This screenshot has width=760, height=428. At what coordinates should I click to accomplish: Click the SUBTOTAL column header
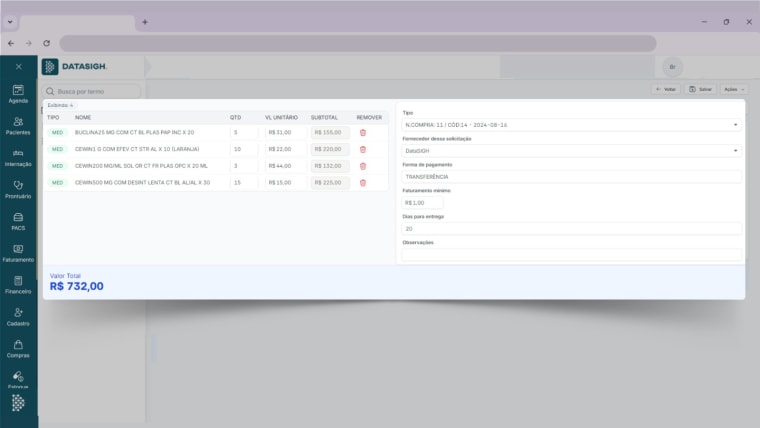[x=324, y=118]
